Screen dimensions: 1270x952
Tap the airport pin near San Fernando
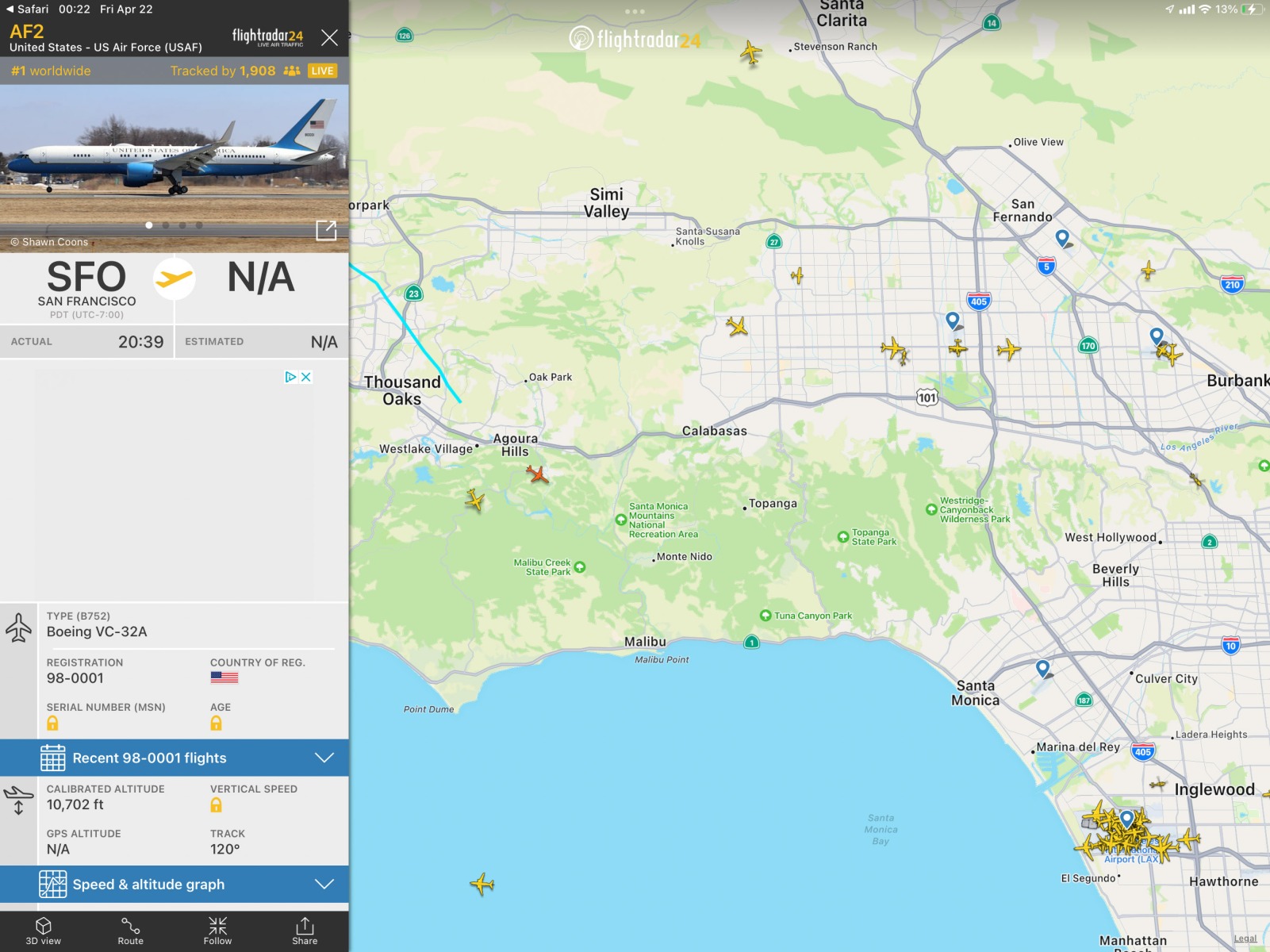point(1063,237)
